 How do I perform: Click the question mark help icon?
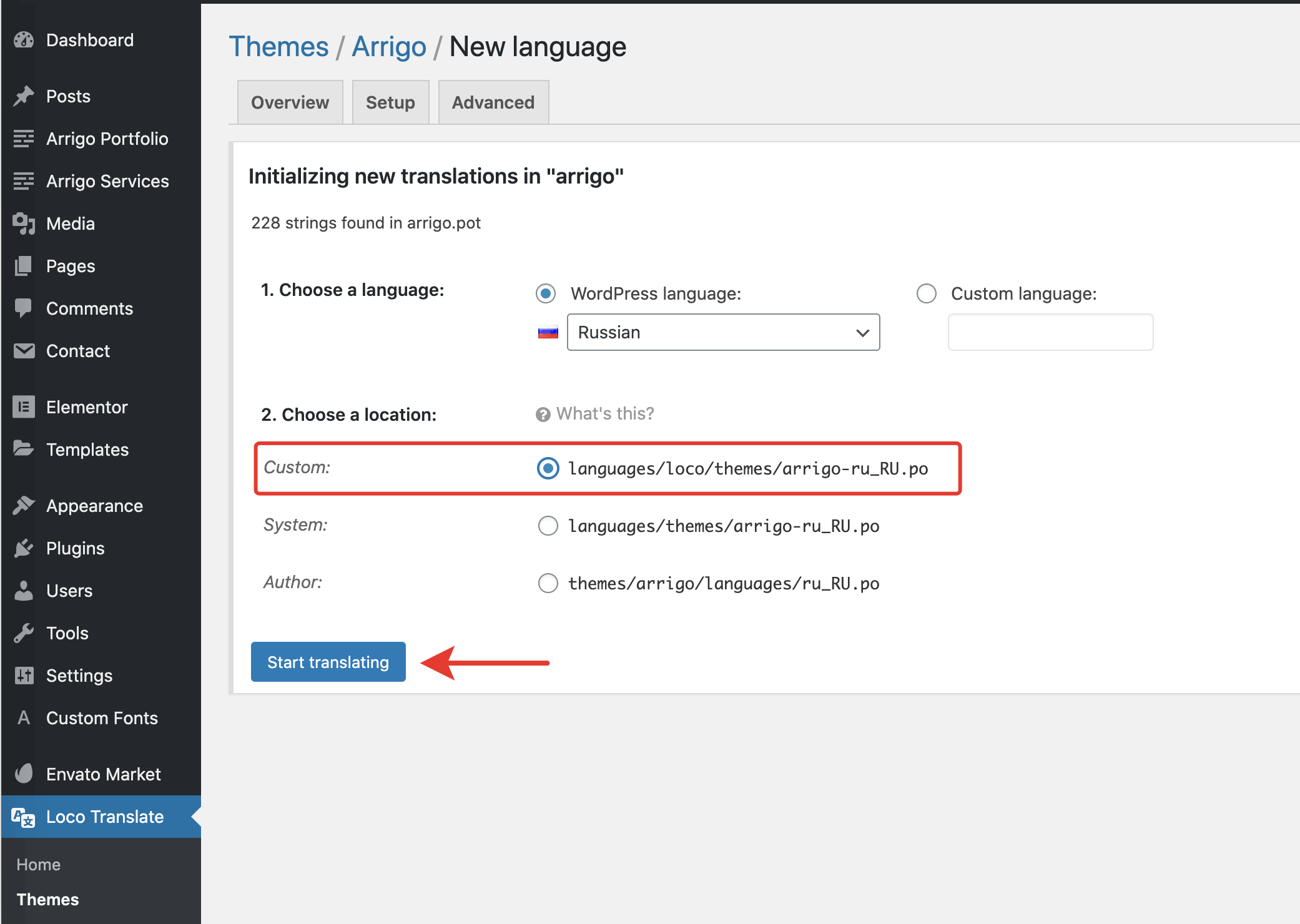pos(543,415)
